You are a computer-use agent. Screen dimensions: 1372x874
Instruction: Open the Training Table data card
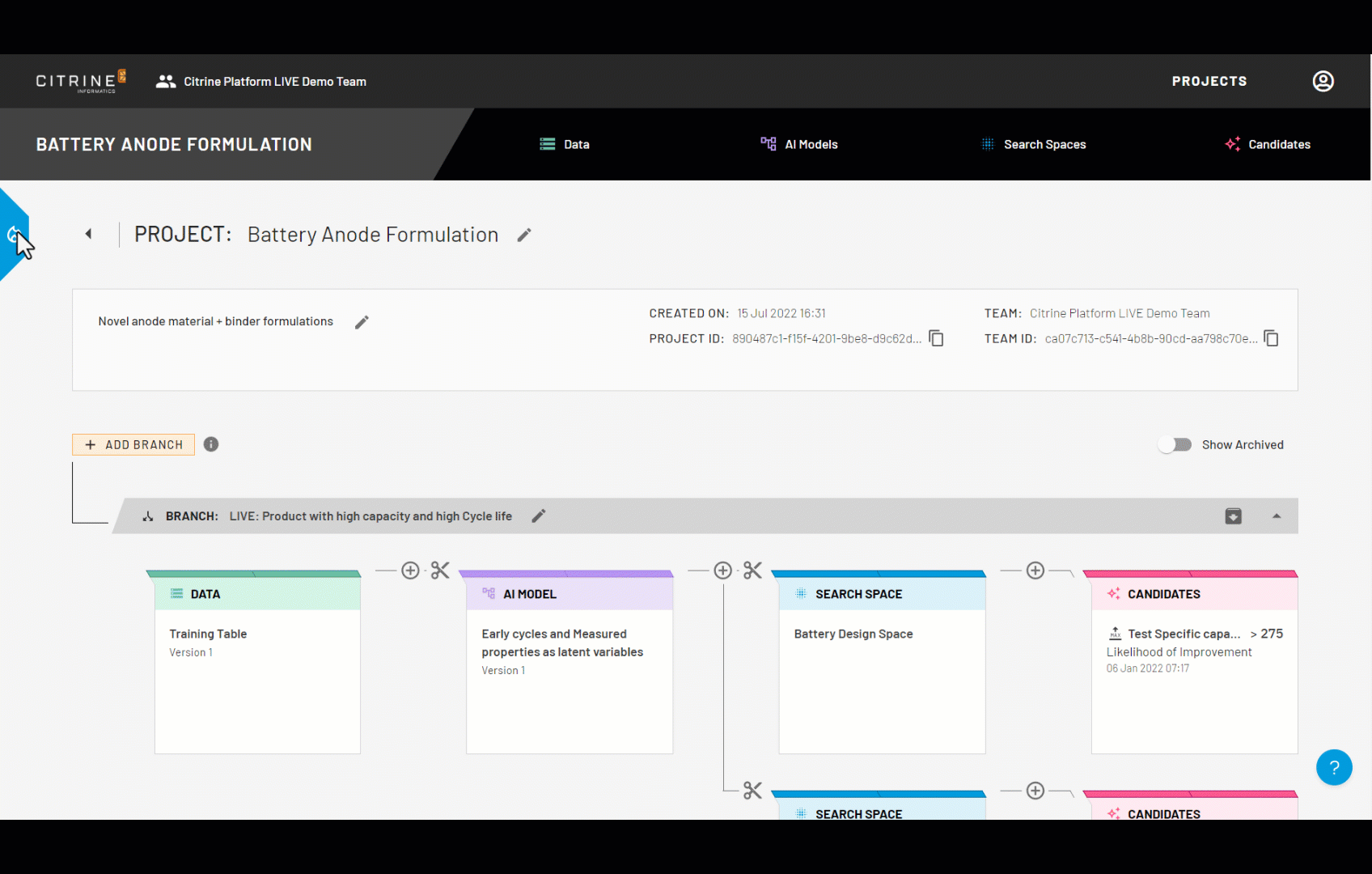pos(257,681)
